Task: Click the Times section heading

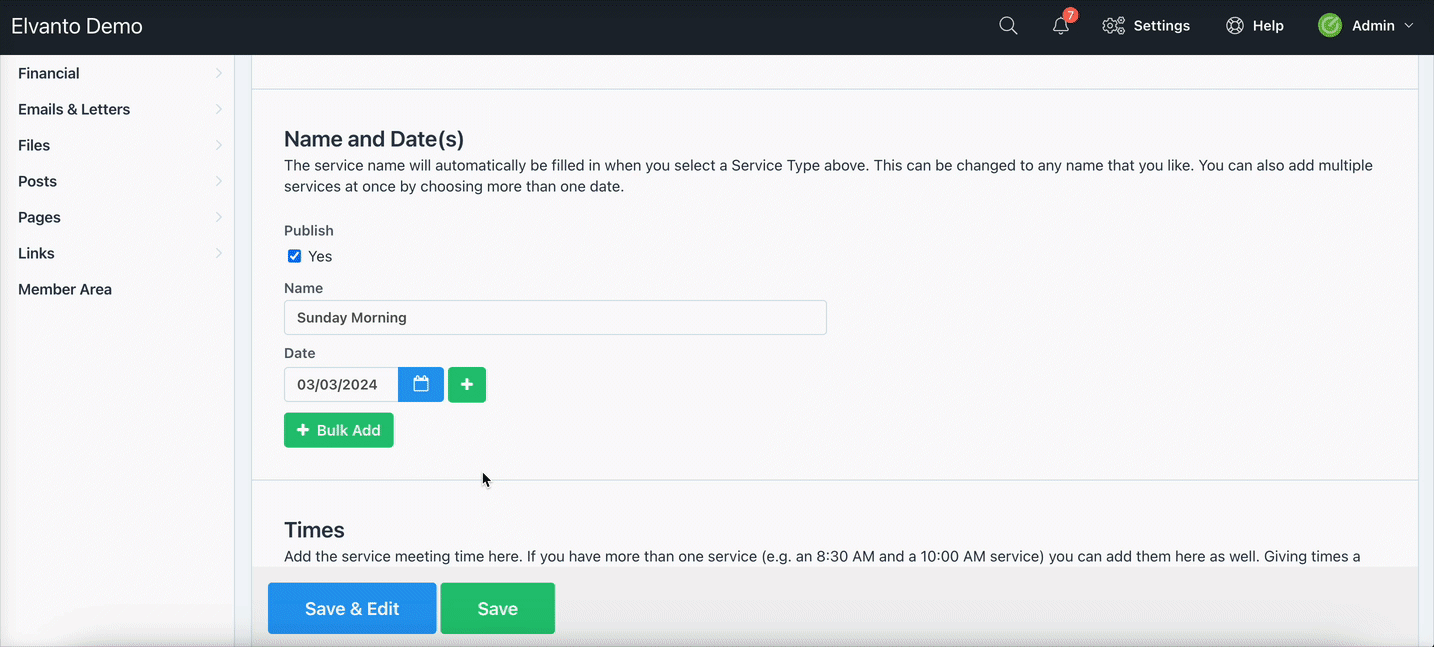Action: 314,530
